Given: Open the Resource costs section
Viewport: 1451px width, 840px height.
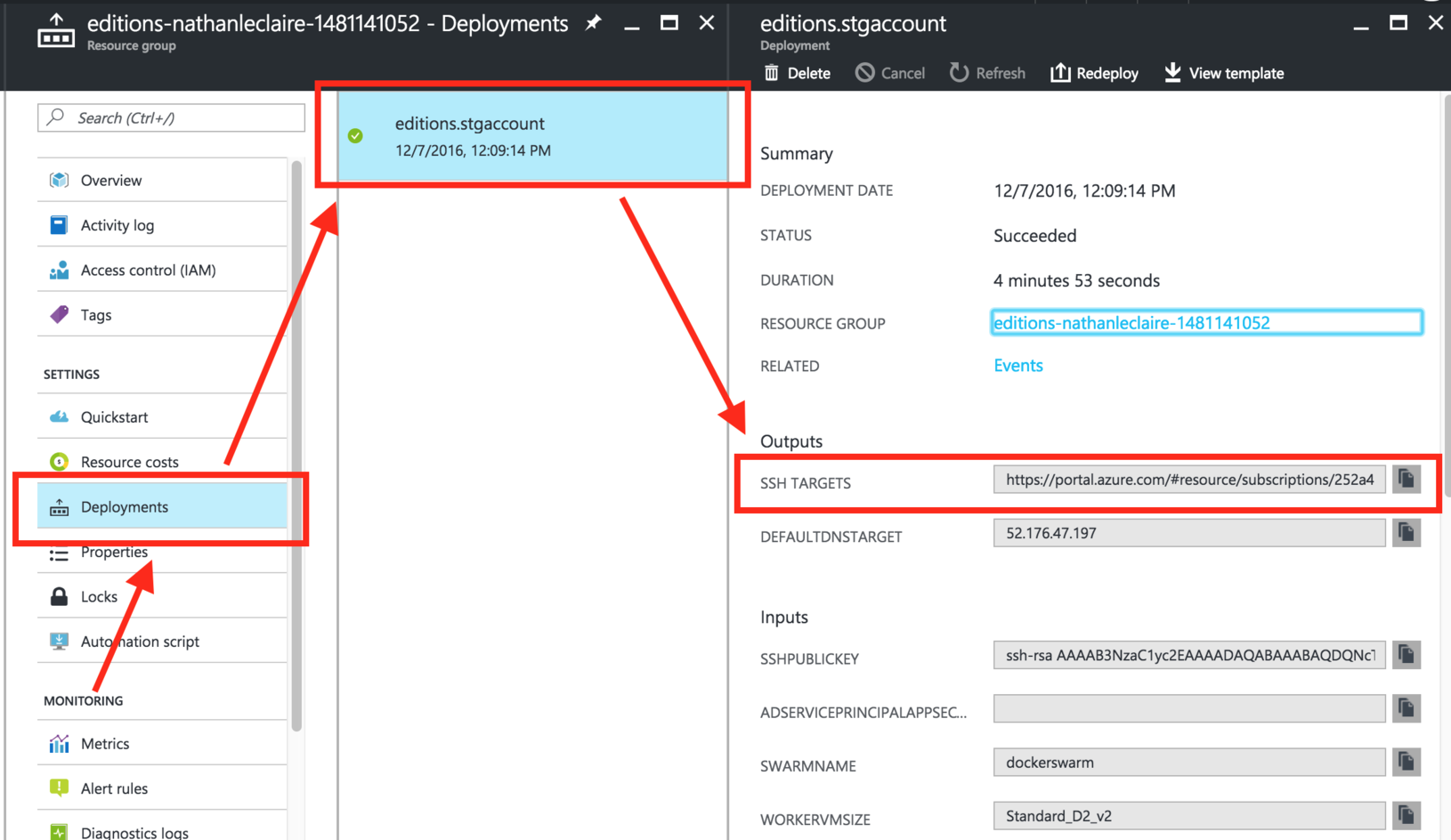Looking at the screenshot, I should point(129,462).
